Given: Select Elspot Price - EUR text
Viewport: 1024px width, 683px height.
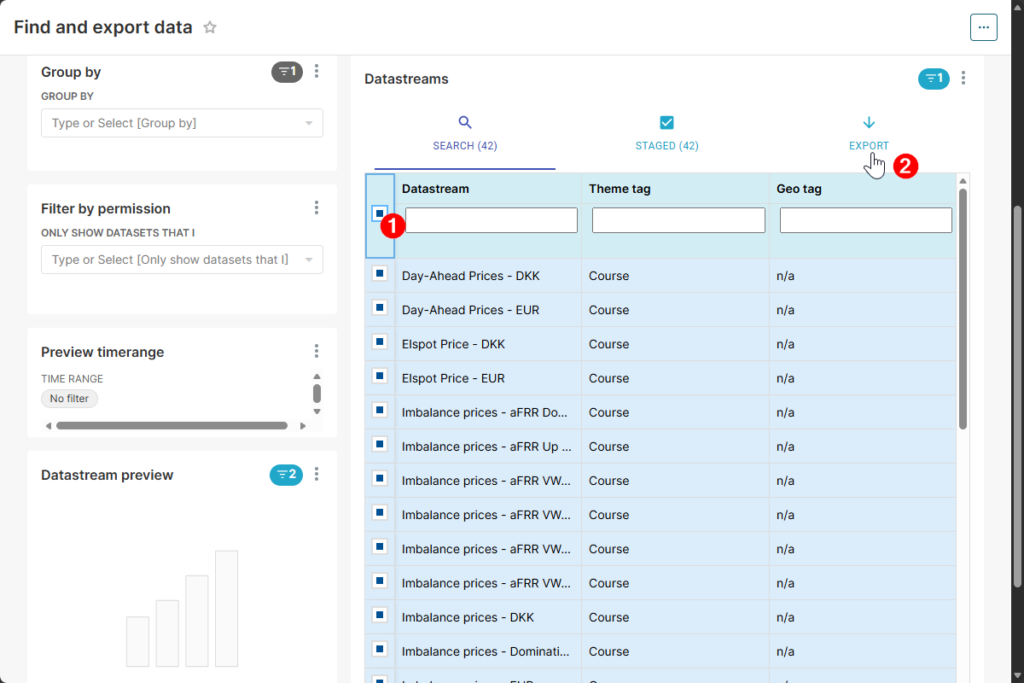Looking at the screenshot, I should coord(453,379).
